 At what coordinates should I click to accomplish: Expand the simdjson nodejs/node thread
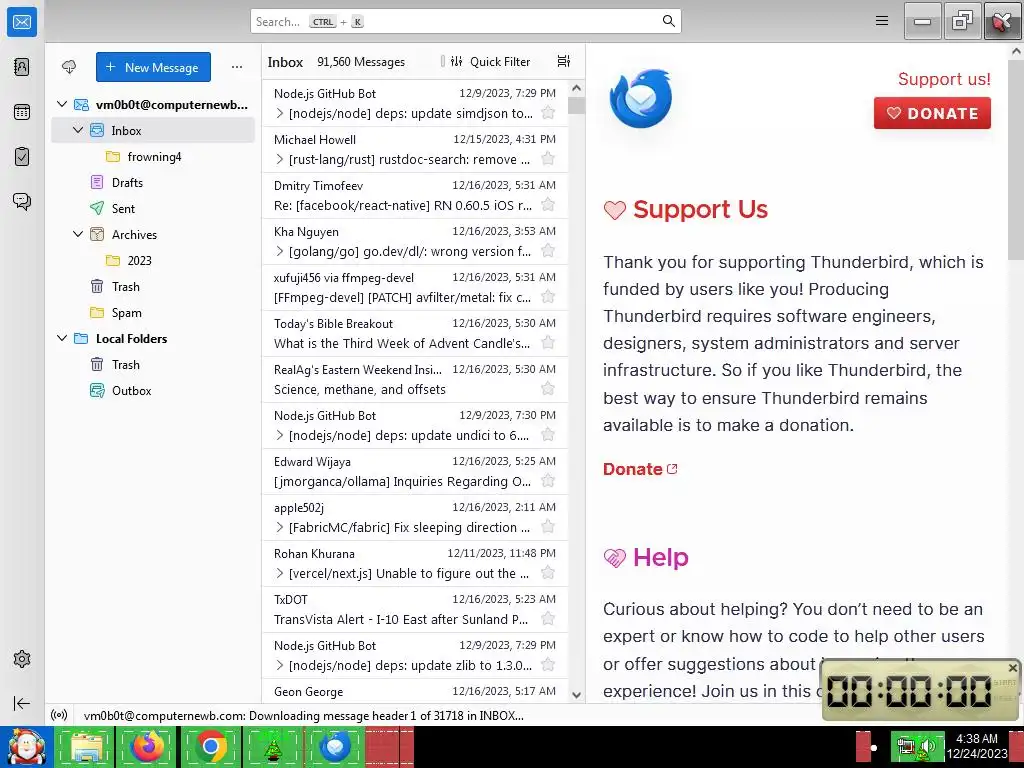(280, 113)
